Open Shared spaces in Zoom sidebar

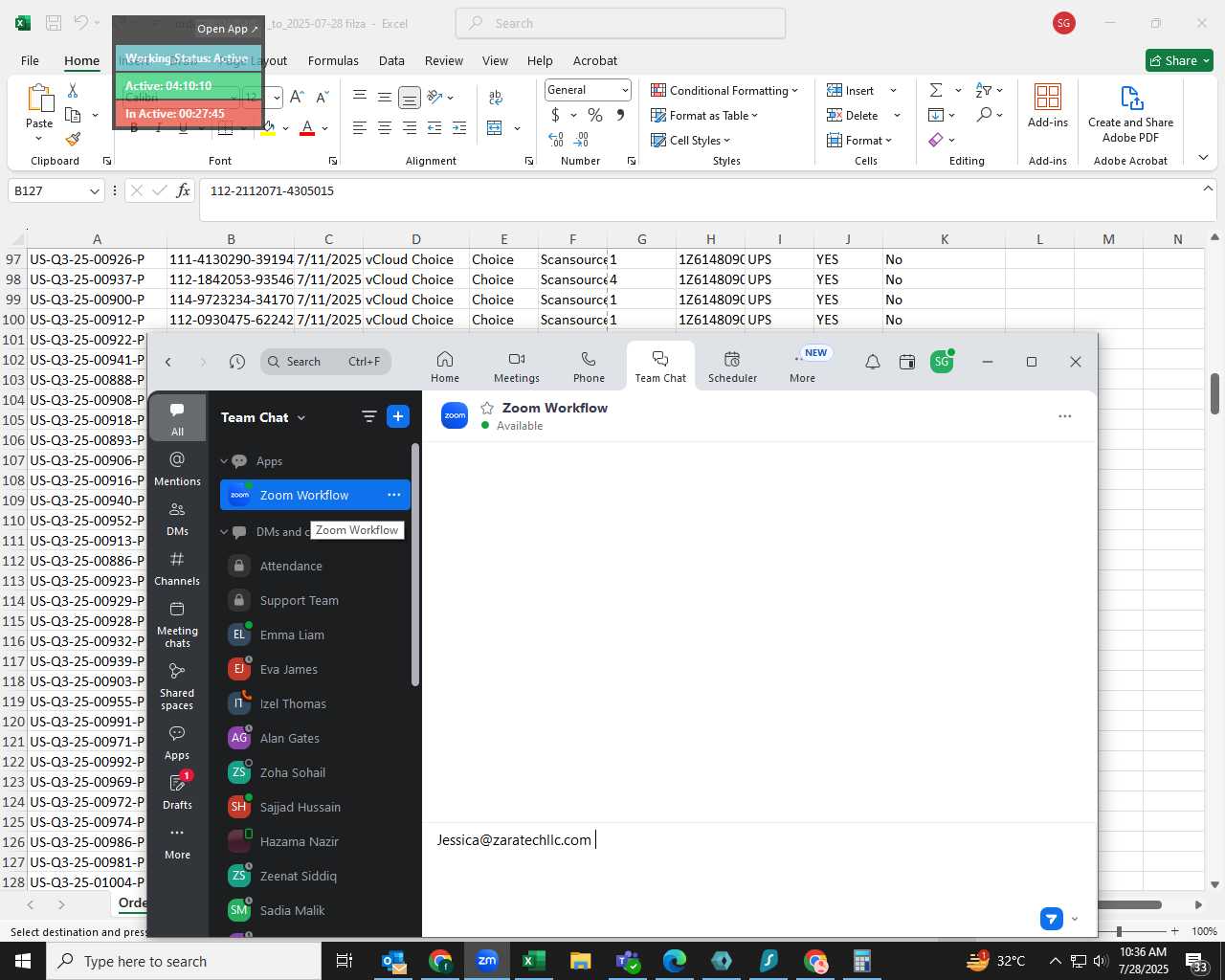tap(177, 686)
